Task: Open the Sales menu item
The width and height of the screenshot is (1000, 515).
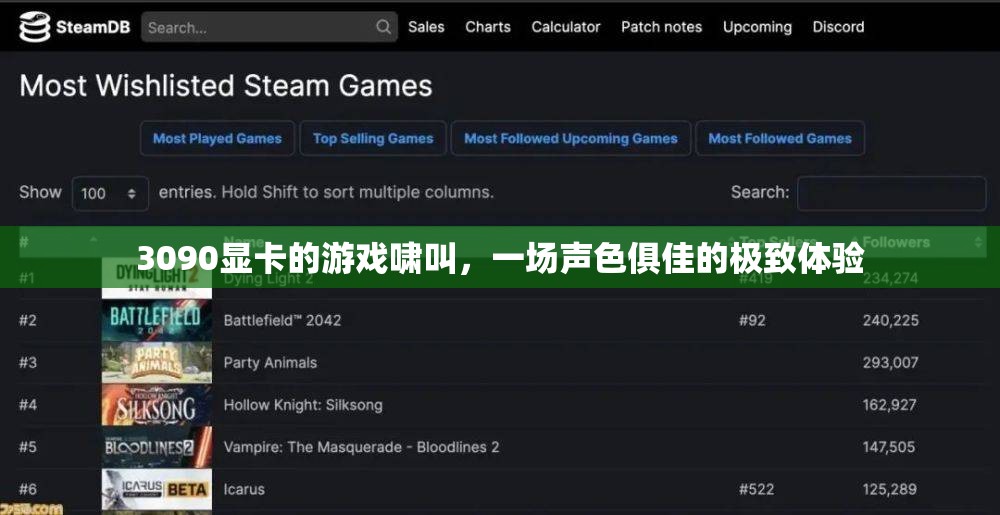Action: click(426, 27)
